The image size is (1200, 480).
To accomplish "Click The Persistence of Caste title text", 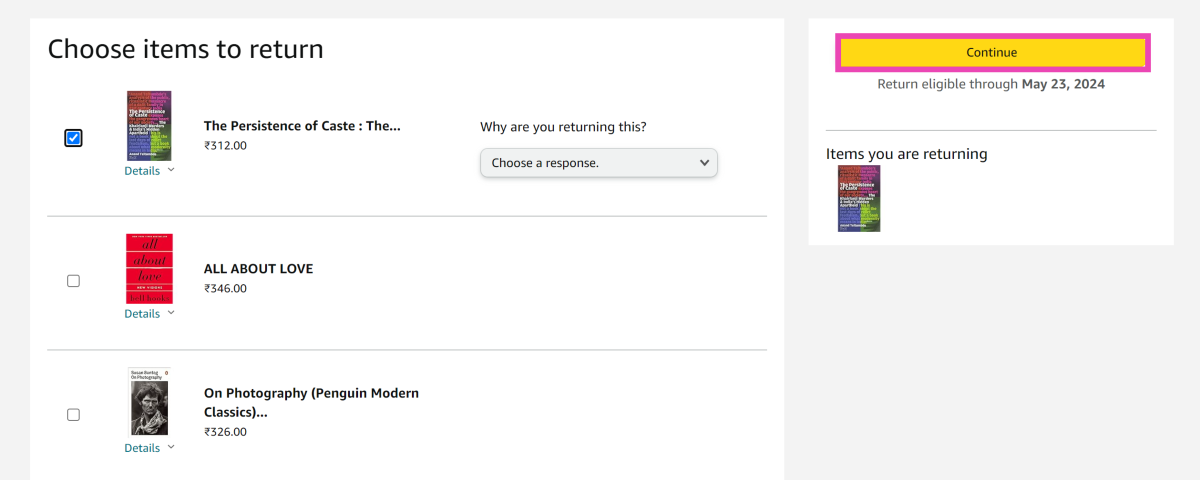I will (x=302, y=126).
